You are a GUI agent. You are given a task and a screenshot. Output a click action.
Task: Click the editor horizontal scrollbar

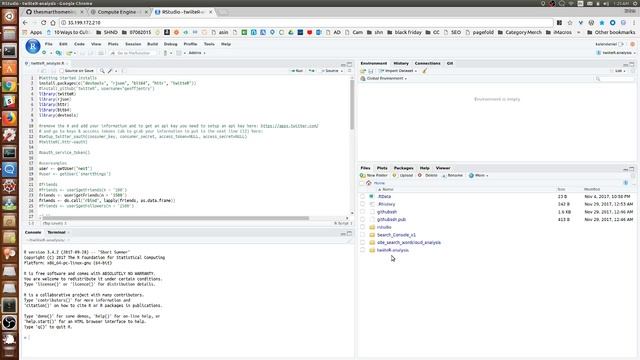[176, 218]
